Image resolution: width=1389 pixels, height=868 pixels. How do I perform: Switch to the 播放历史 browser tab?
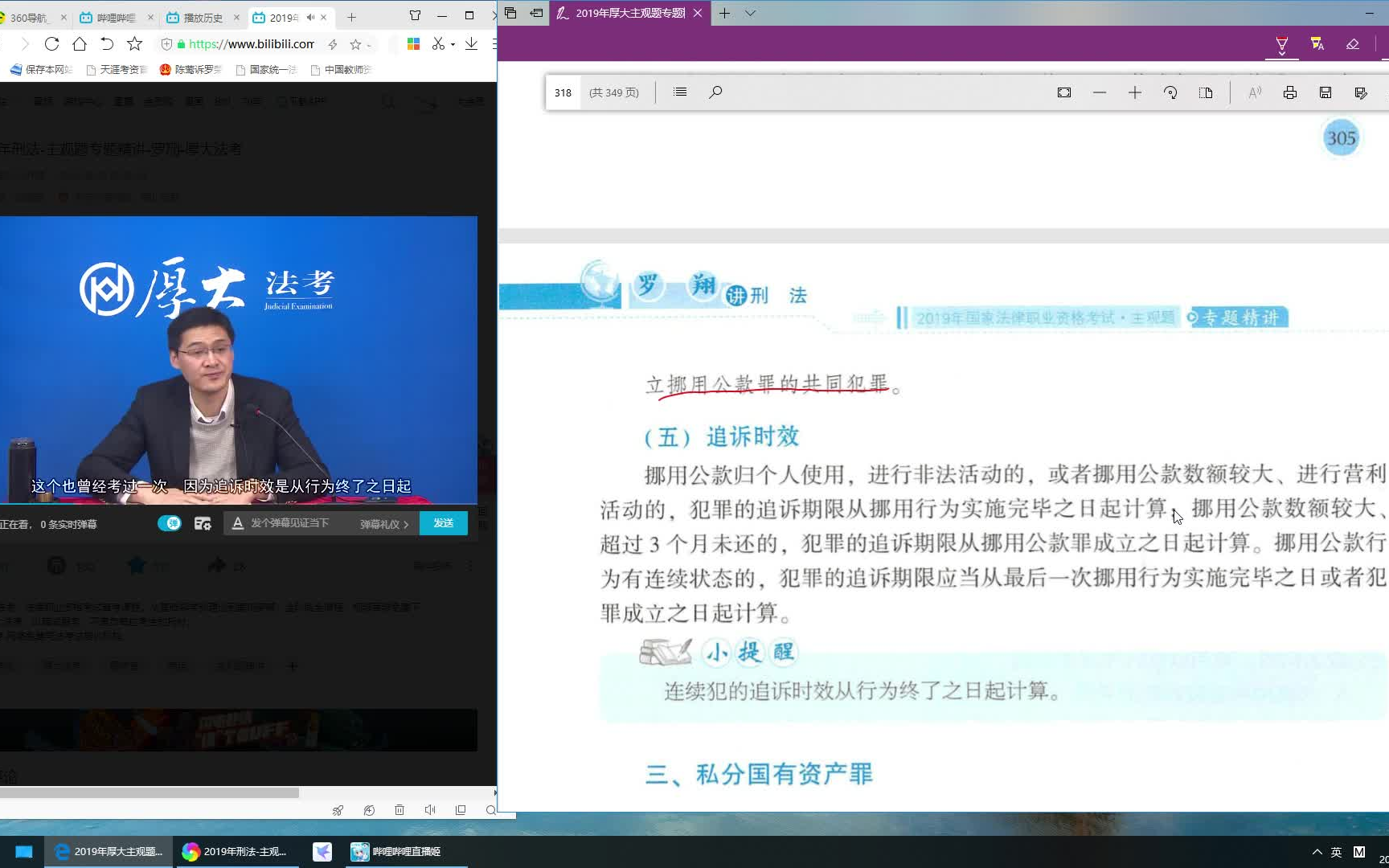pyautogui.click(x=203, y=17)
